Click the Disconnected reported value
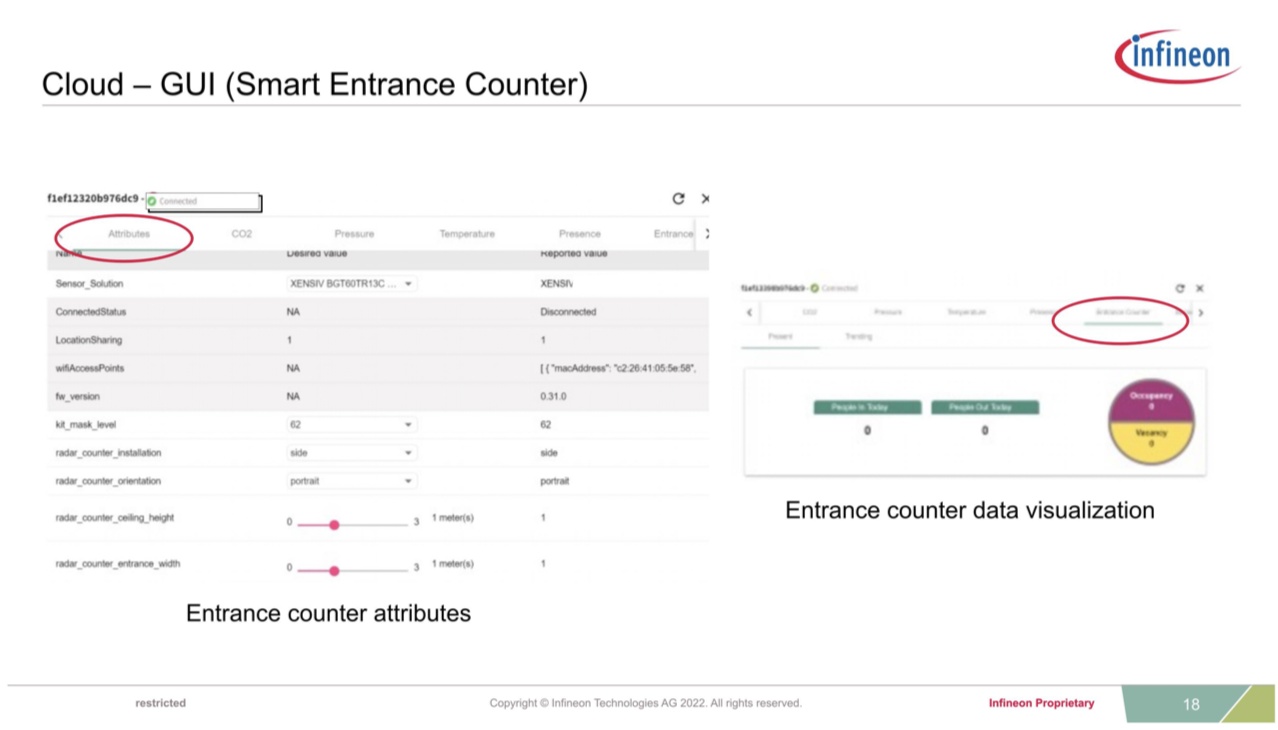 click(x=568, y=312)
